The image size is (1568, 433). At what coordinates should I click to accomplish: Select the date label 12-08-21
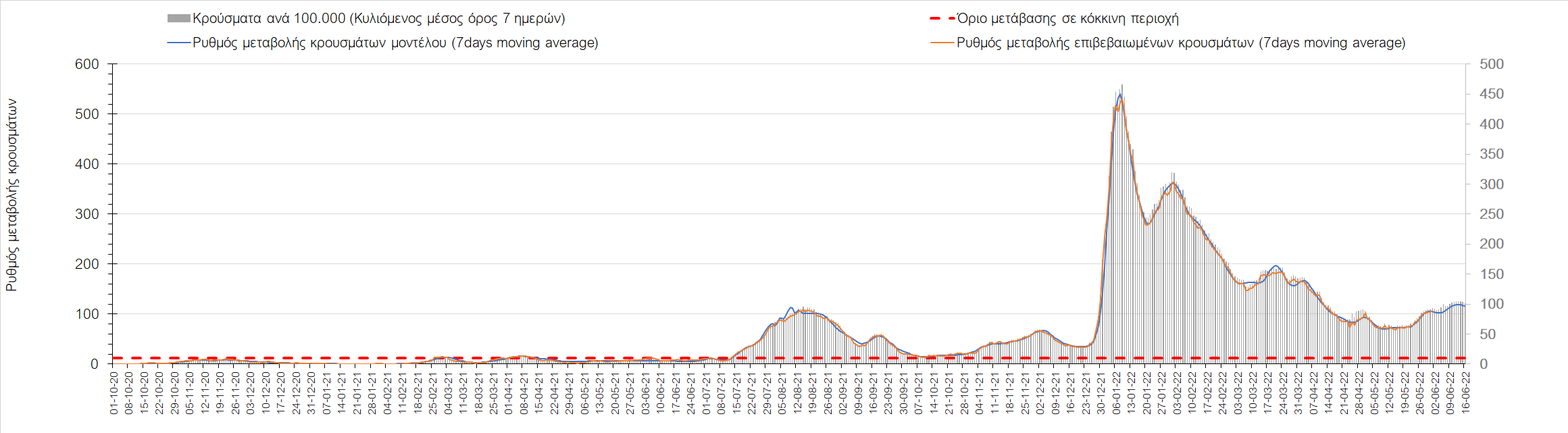click(798, 392)
